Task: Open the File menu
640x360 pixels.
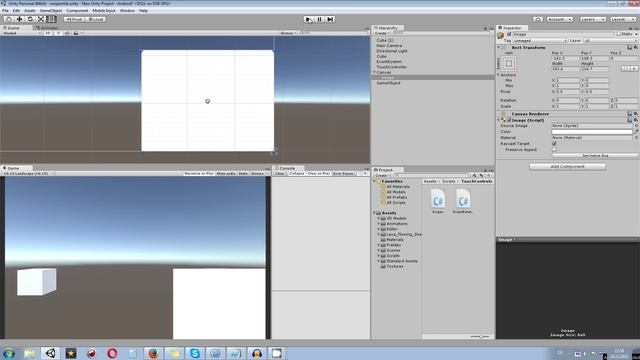Action: point(5,11)
